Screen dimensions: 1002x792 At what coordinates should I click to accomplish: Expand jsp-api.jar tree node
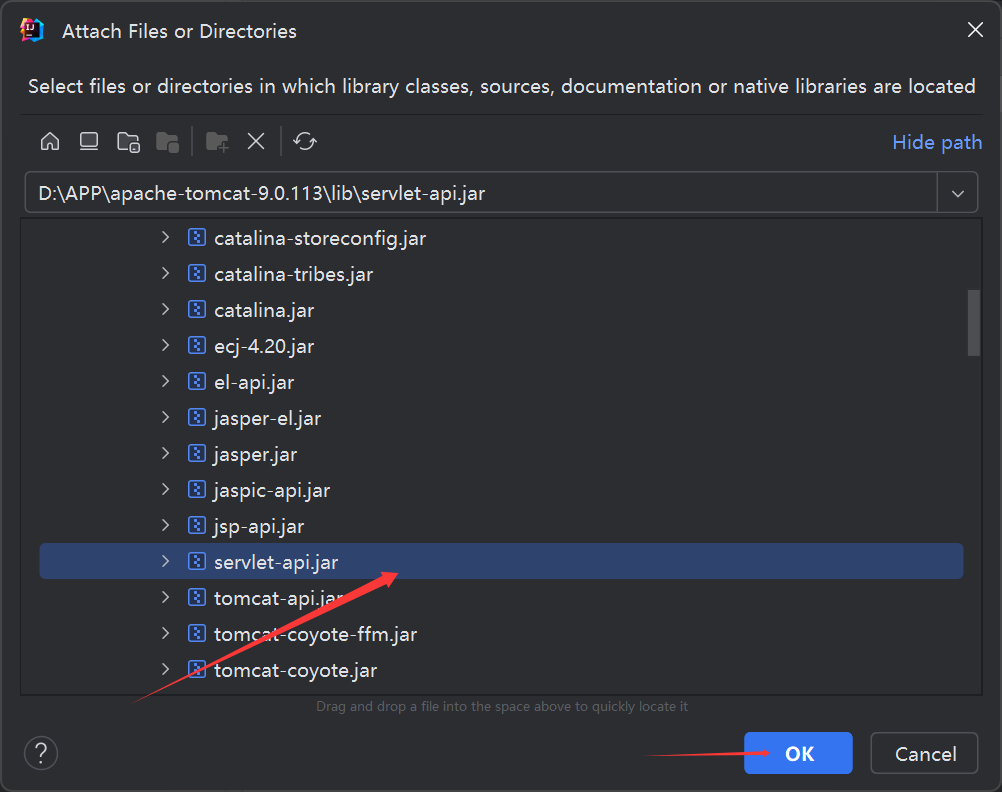click(x=166, y=525)
